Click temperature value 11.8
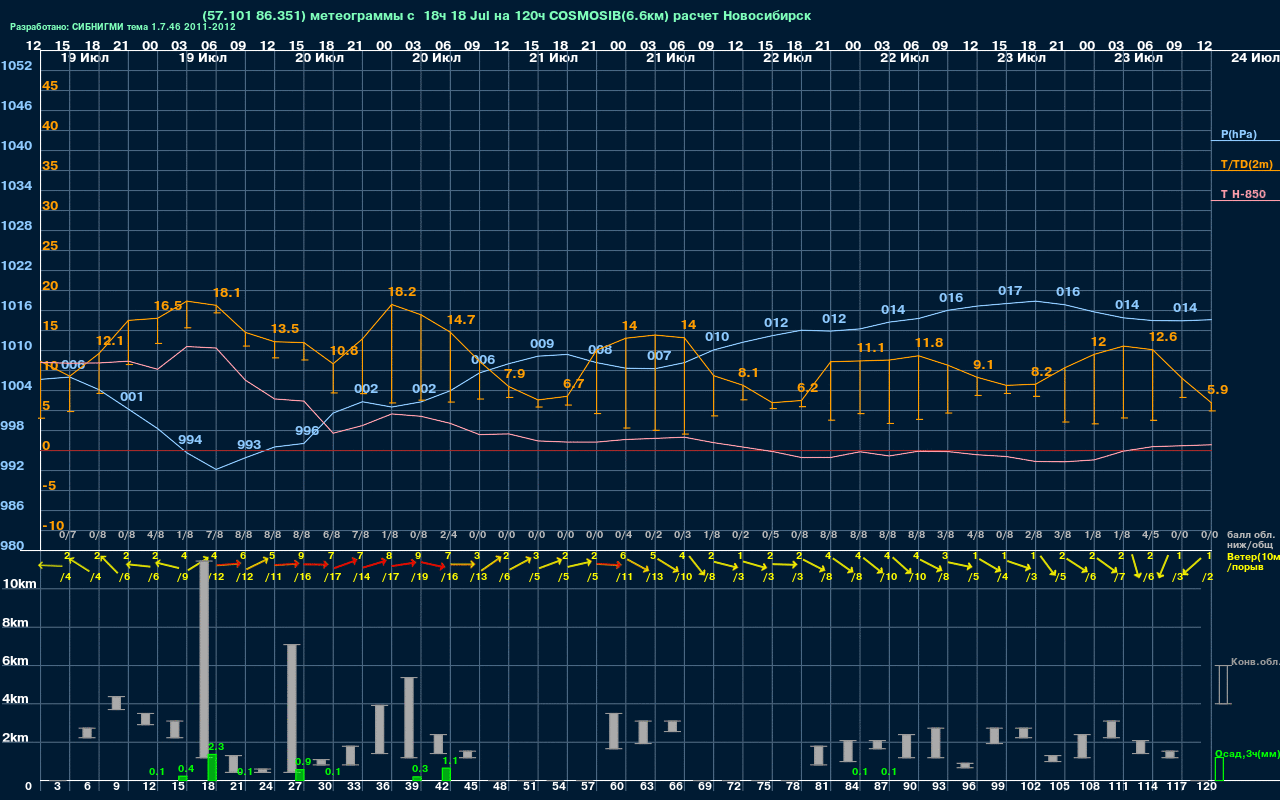 click(x=929, y=343)
